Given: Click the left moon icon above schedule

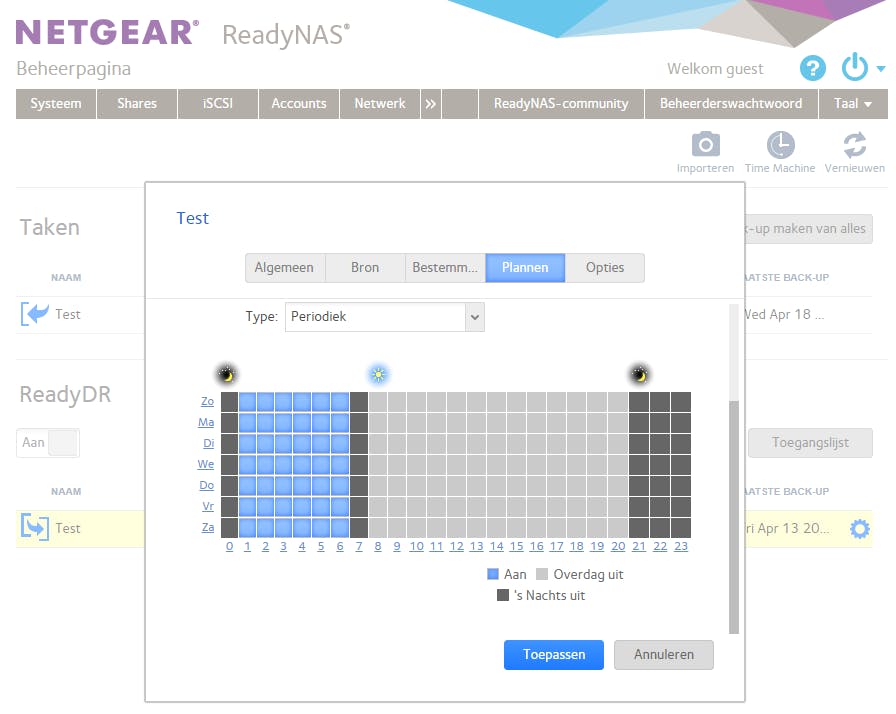Looking at the screenshot, I should 227,375.
